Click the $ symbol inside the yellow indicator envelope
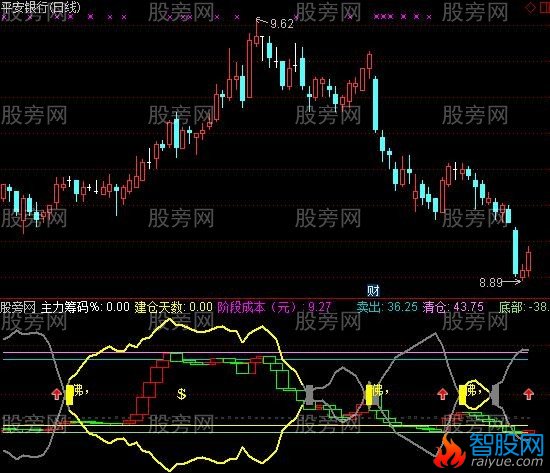Viewport: 550px width, 473px height. pos(181,394)
